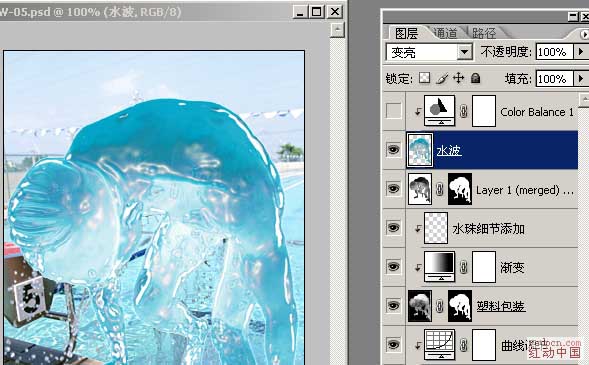Viewport: 589px width, 365px height.
Task: Select the 塑料包装 layer name
Action: 501,306
